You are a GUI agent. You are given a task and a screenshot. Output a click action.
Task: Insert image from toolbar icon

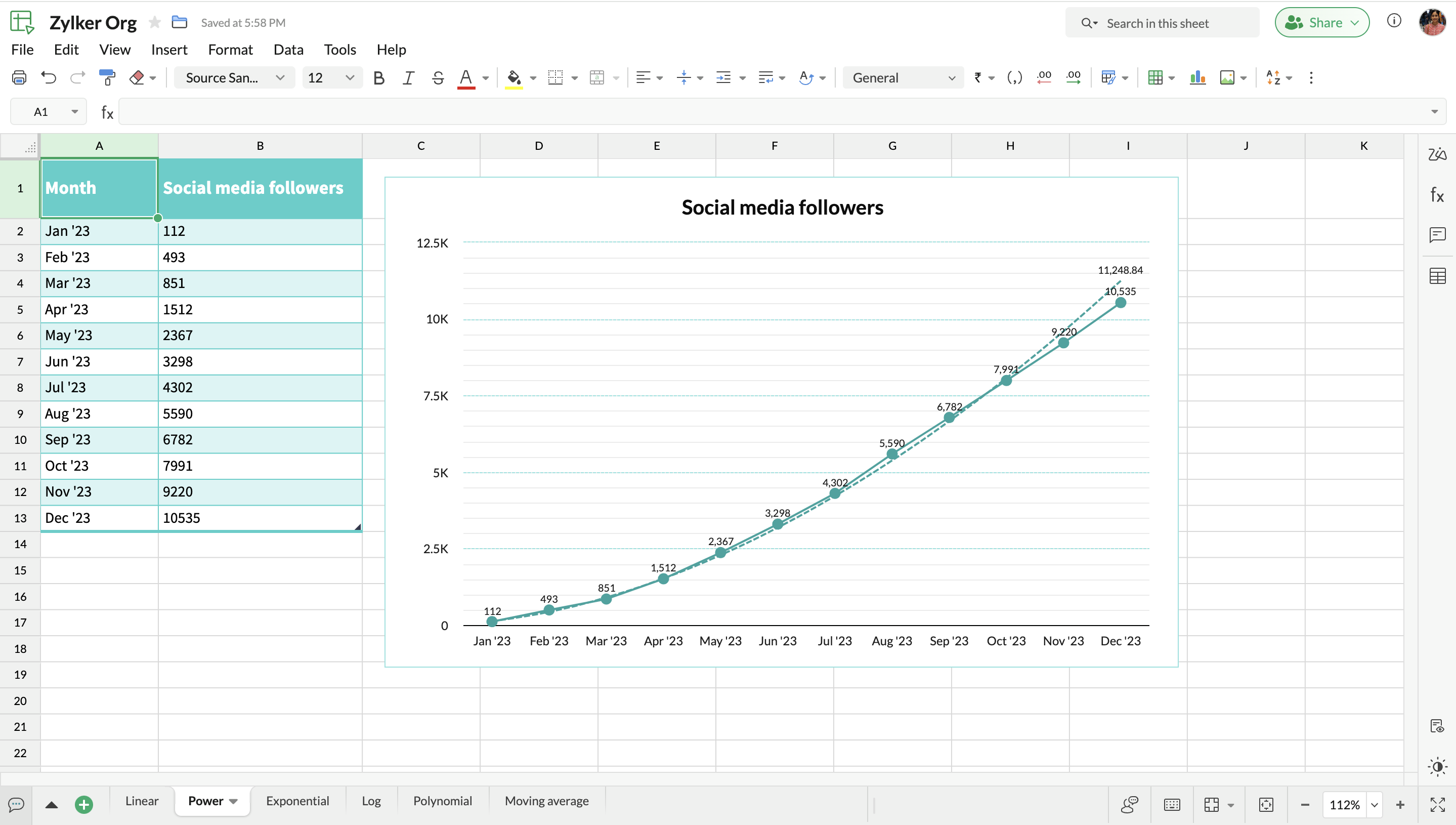pyautogui.click(x=1227, y=77)
